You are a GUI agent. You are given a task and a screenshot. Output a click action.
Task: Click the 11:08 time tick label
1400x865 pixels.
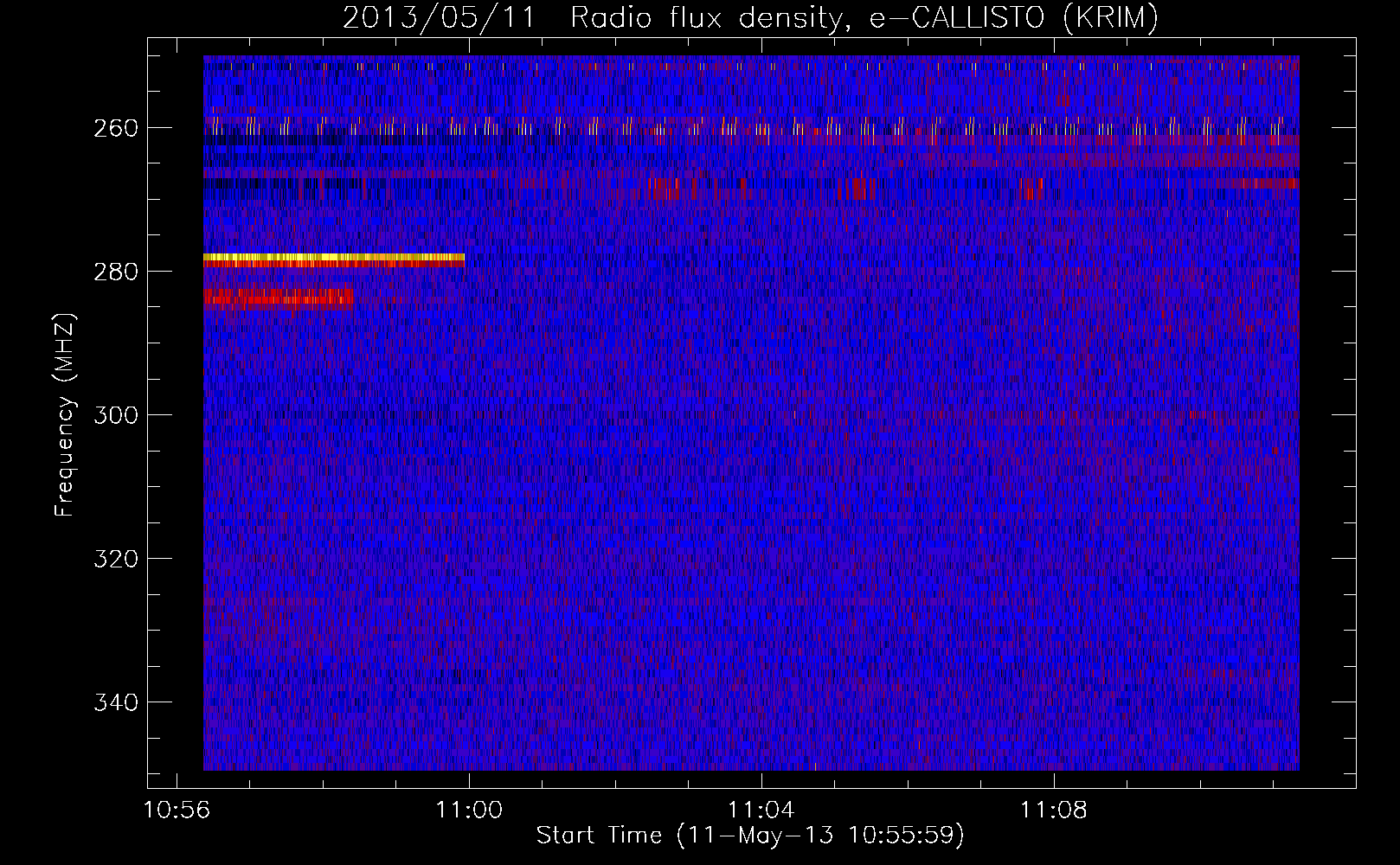pos(1054,811)
